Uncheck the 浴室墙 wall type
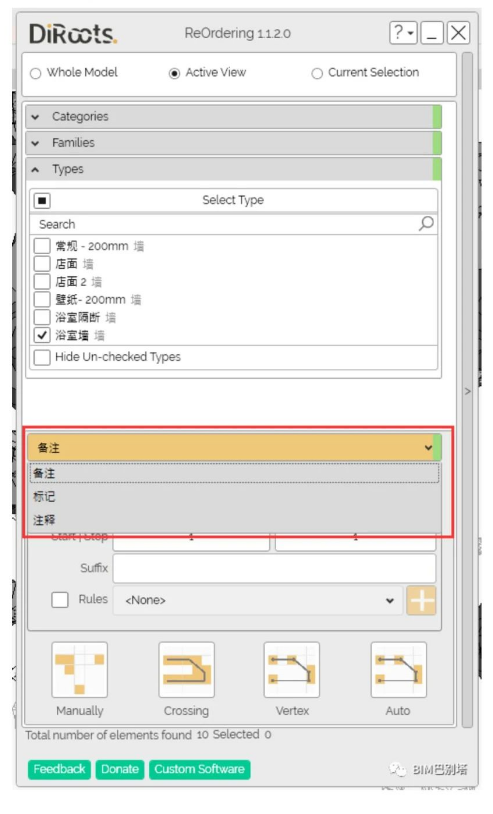 42,335
